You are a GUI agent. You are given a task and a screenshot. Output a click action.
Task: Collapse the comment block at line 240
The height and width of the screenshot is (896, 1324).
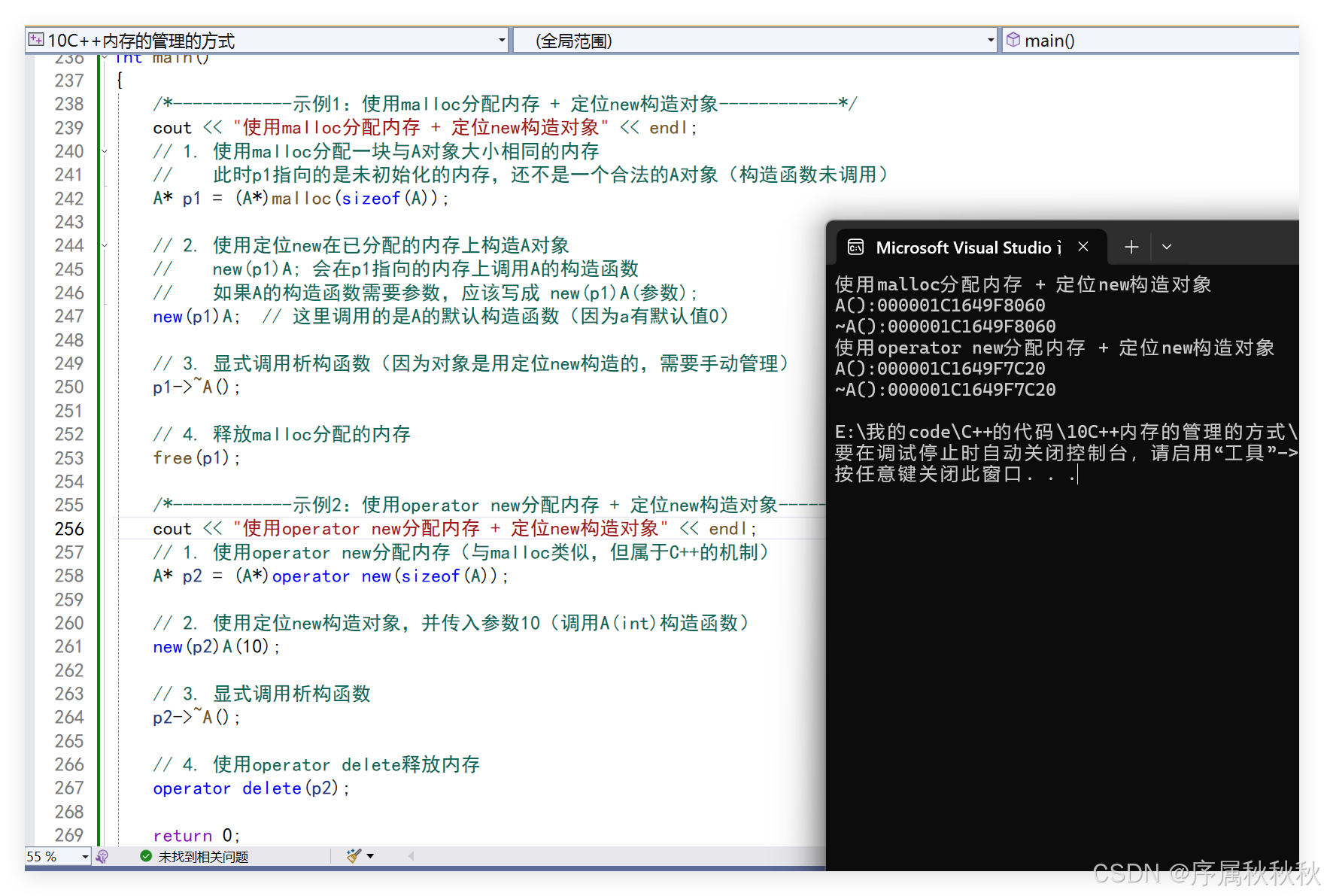tap(105, 151)
